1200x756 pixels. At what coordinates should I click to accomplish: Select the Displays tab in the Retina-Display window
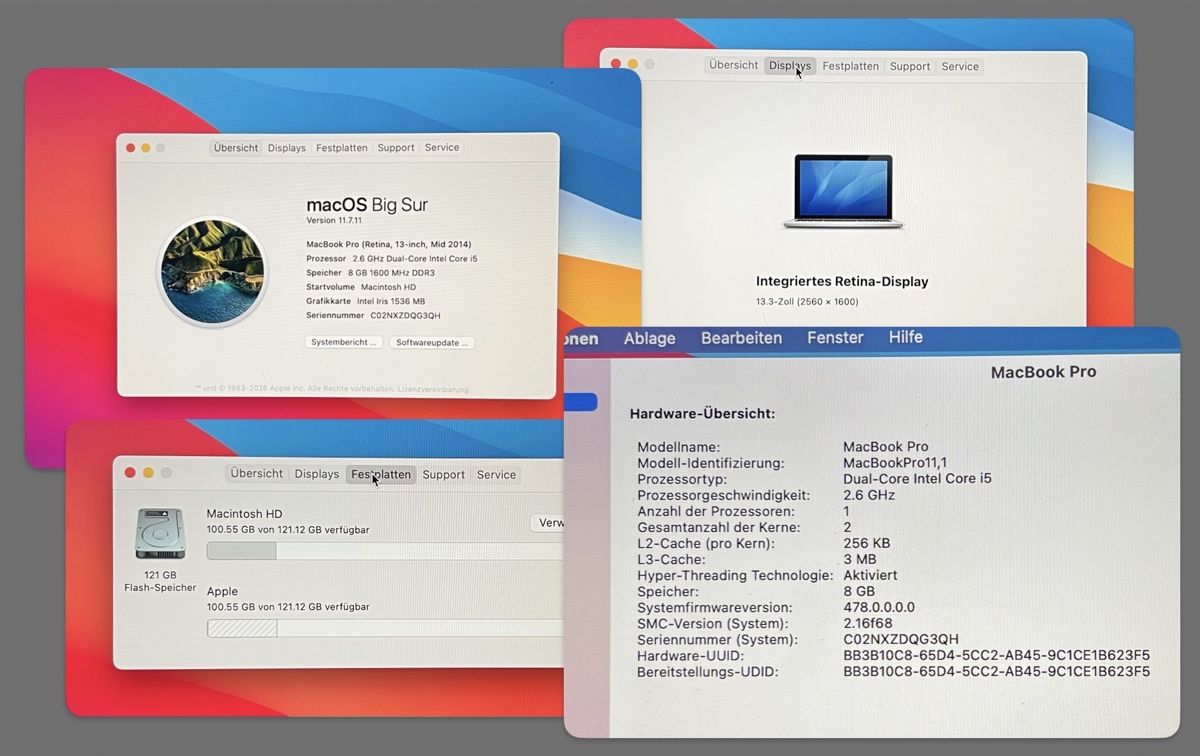(x=790, y=66)
